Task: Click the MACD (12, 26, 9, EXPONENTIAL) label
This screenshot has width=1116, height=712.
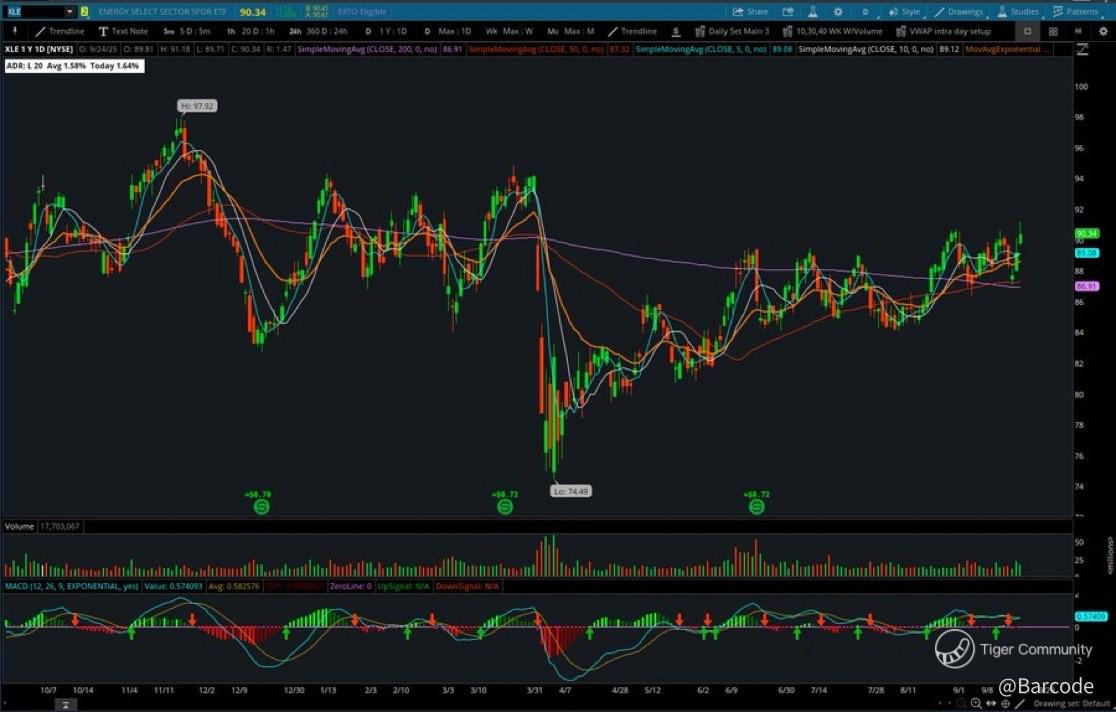Action: [x=71, y=587]
